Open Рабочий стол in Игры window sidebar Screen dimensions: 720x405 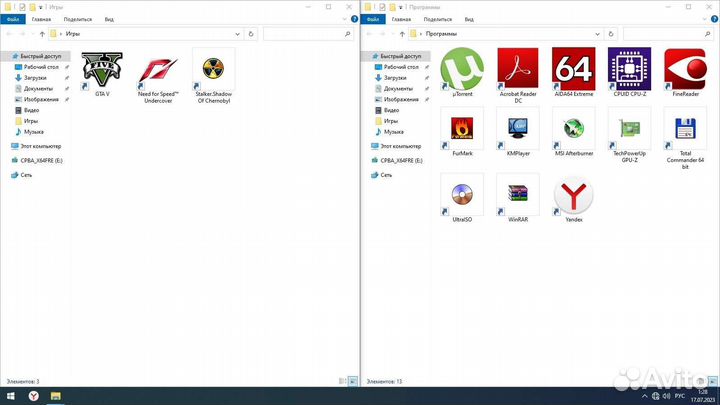point(41,67)
